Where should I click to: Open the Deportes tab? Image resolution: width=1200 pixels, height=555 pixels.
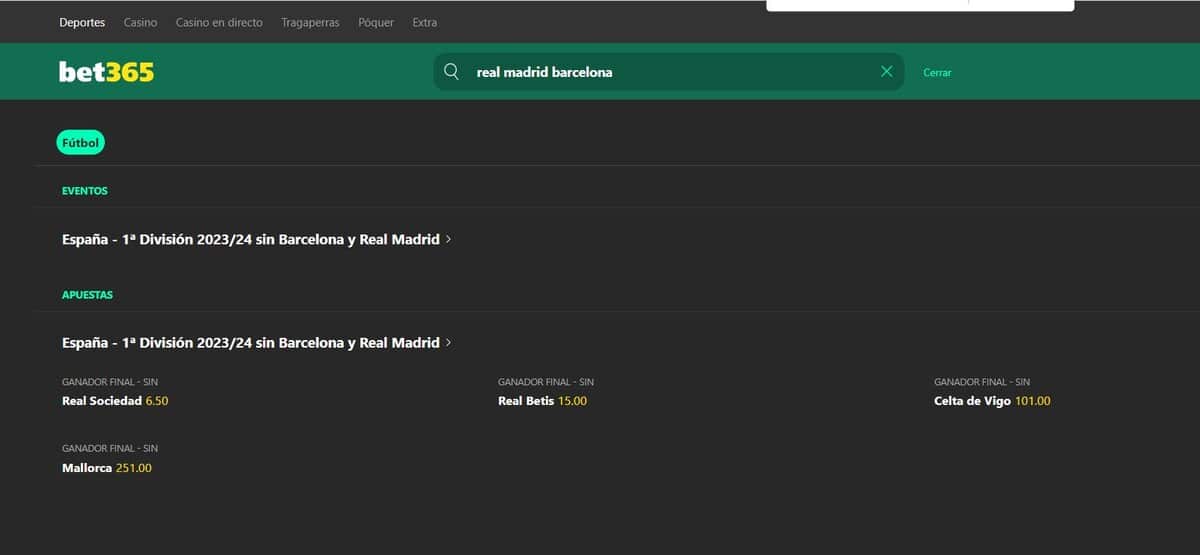coord(82,22)
